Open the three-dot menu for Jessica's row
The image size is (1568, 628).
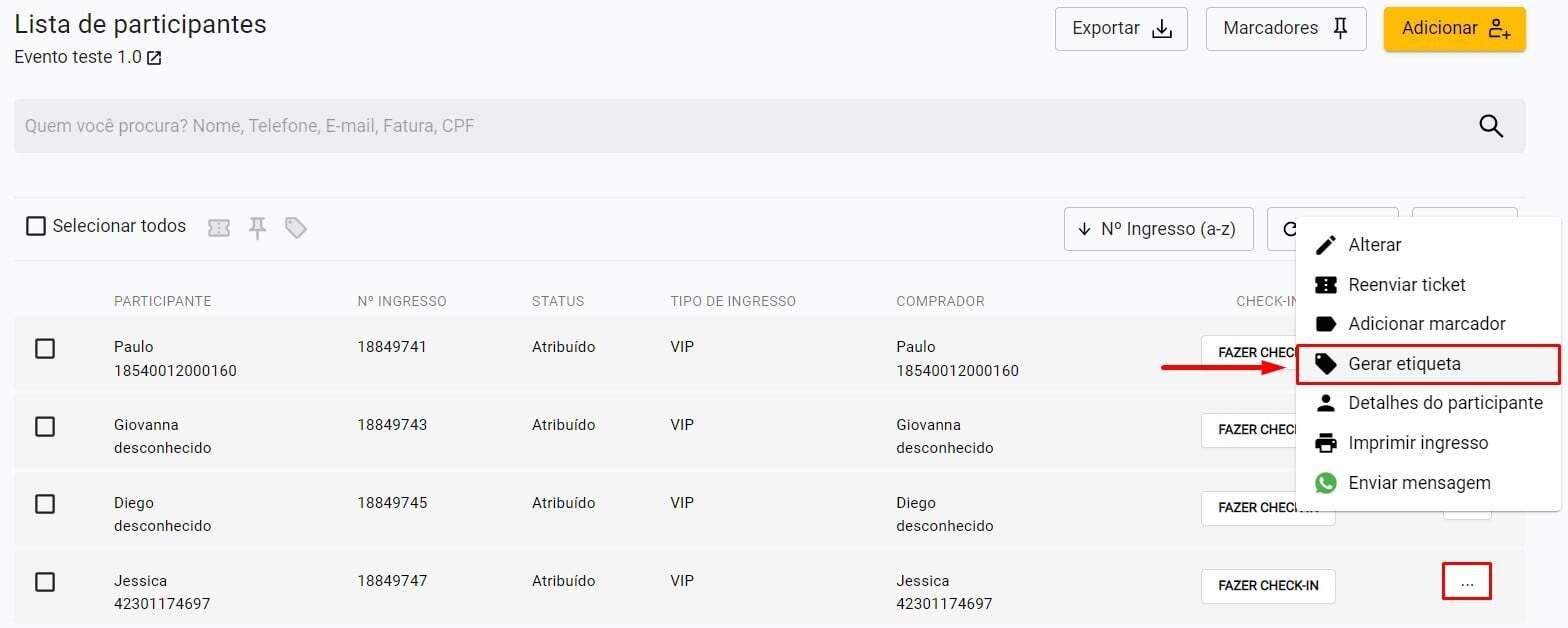click(x=1466, y=582)
